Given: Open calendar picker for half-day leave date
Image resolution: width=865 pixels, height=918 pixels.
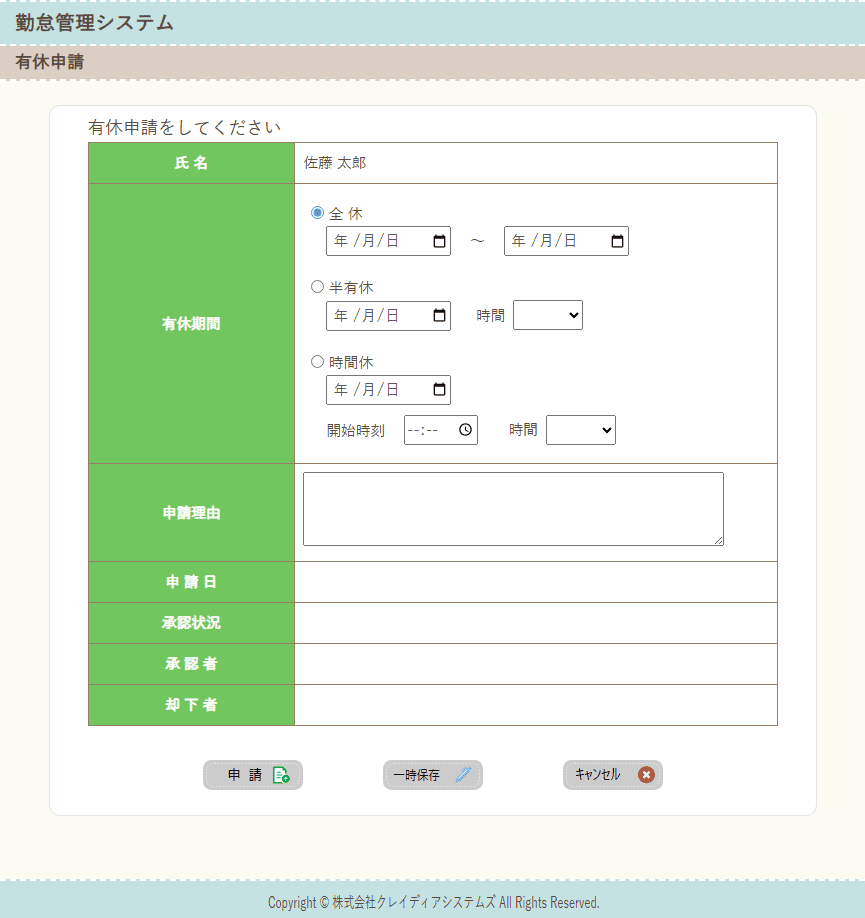Looking at the screenshot, I should pos(439,315).
